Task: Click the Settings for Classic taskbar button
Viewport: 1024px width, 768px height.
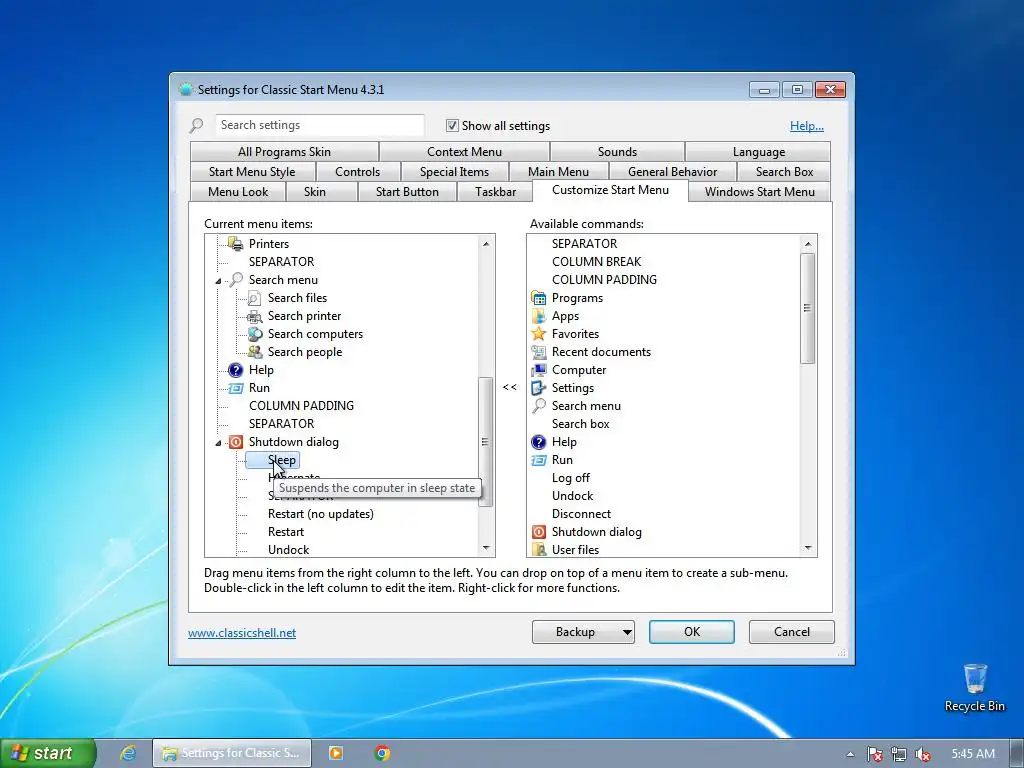Action: pyautogui.click(x=232, y=753)
